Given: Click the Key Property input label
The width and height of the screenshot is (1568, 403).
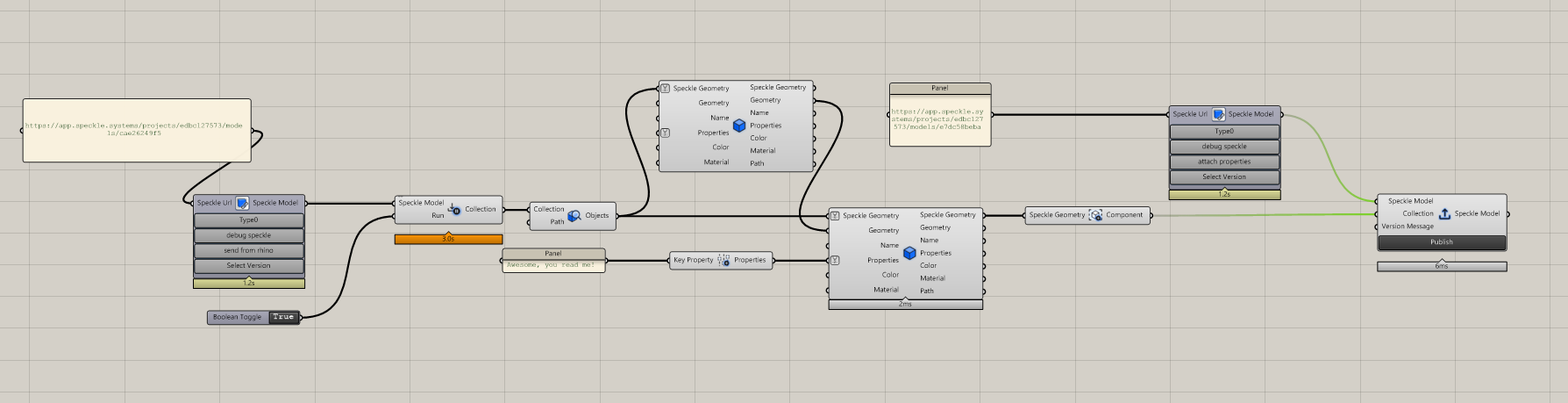Looking at the screenshot, I should [x=694, y=260].
